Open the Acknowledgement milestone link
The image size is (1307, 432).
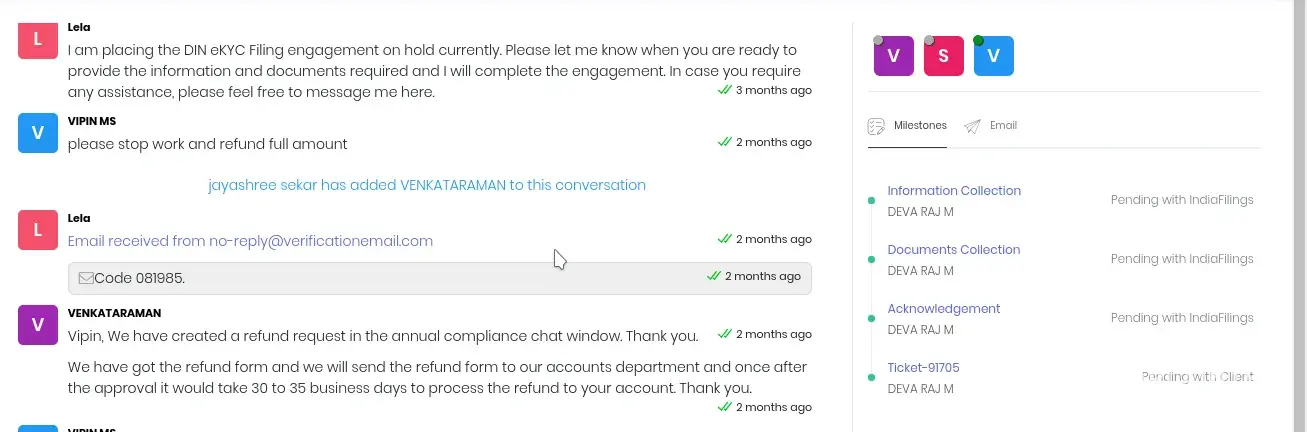point(944,309)
